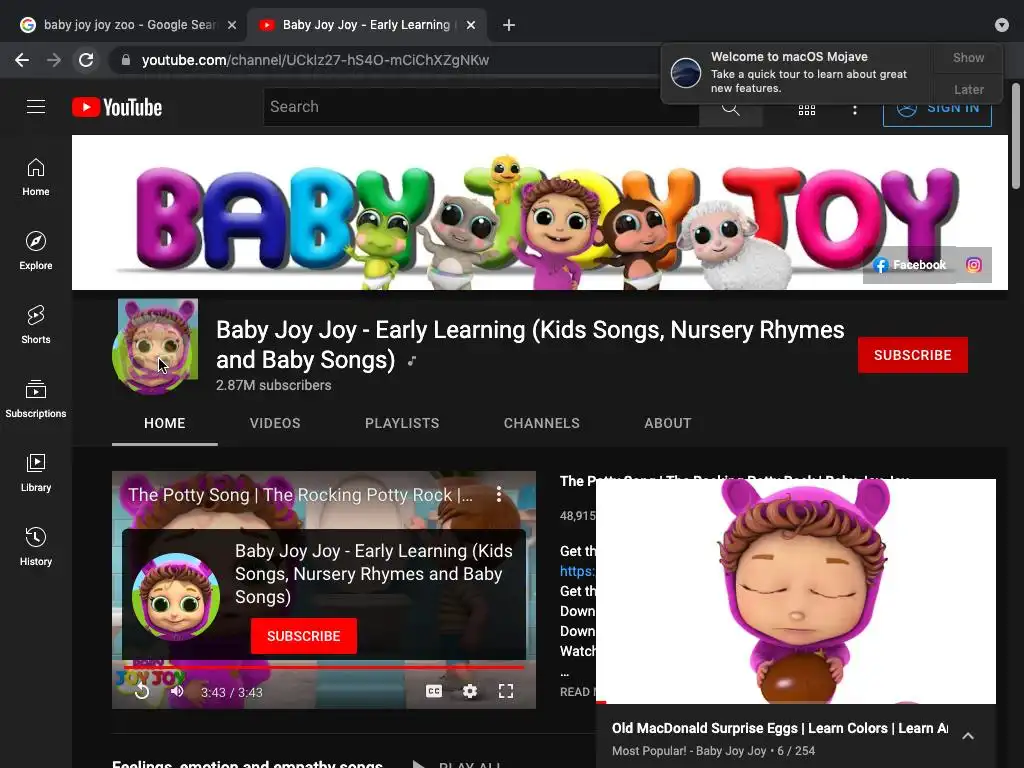This screenshot has width=1024, height=768.
Task: Reload the page
Action: 86,60
